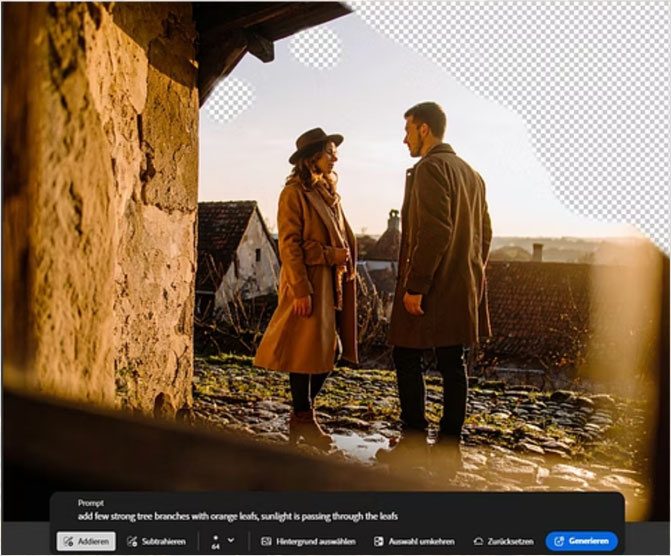Switch to Subtrahieren brush mode
671x556 pixels.
(156, 541)
